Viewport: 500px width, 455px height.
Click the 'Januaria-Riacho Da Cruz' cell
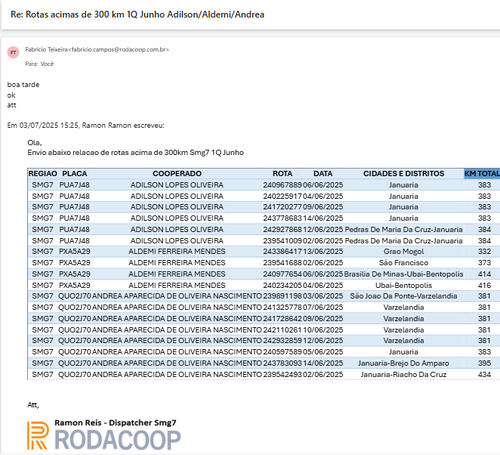tap(404, 375)
